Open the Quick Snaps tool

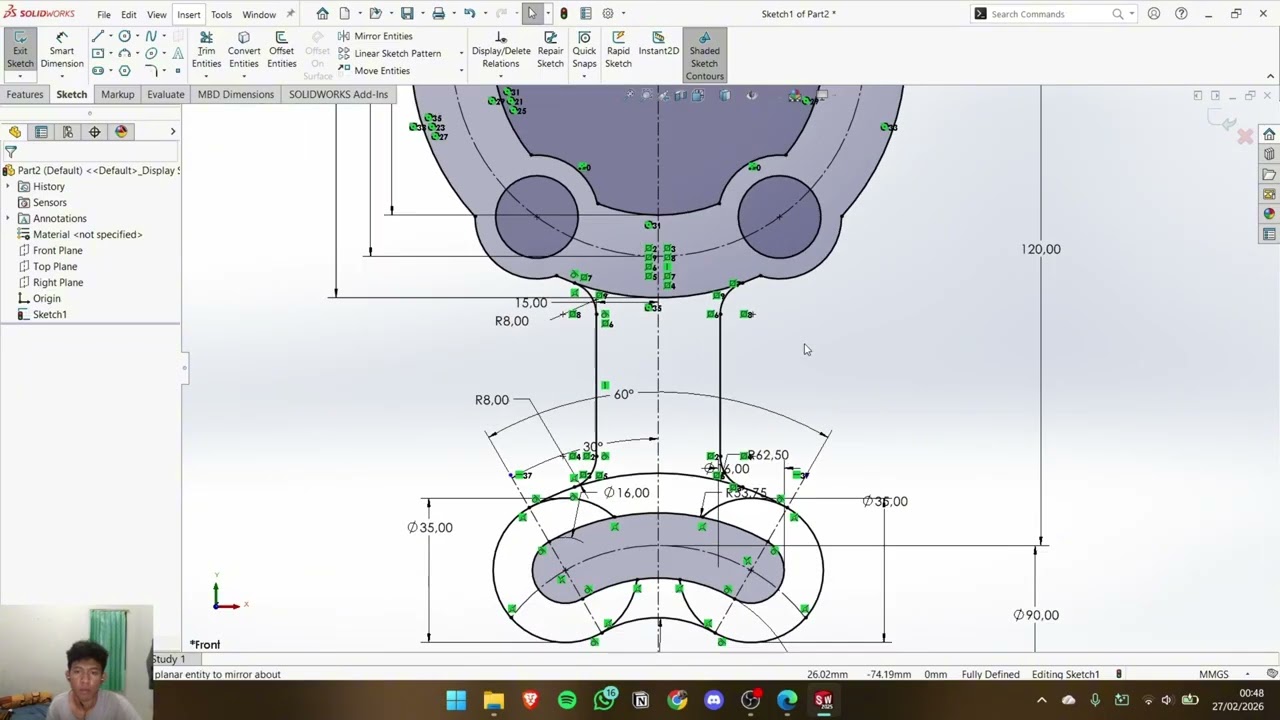[x=584, y=50]
